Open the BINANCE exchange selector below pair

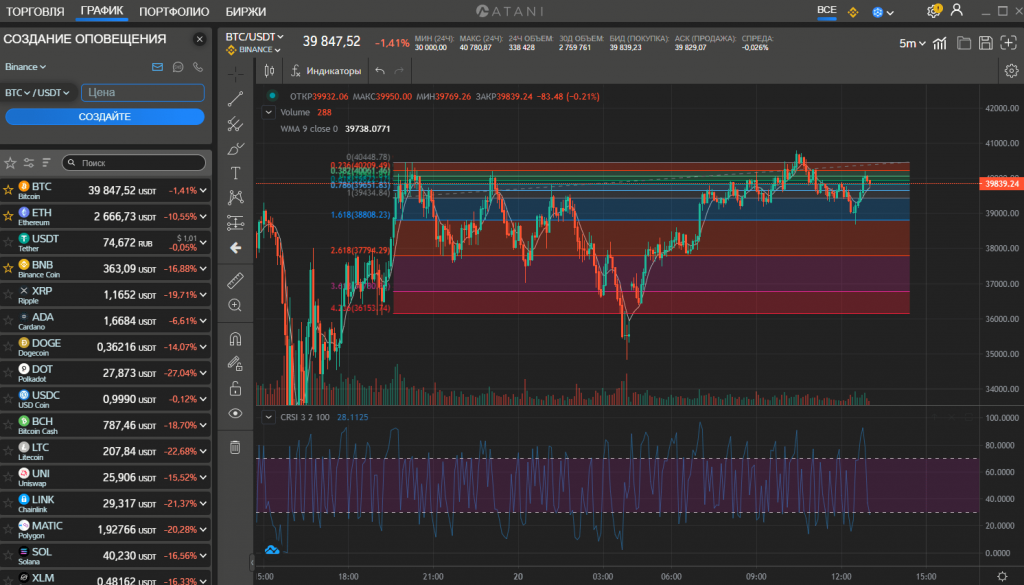click(x=253, y=50)
